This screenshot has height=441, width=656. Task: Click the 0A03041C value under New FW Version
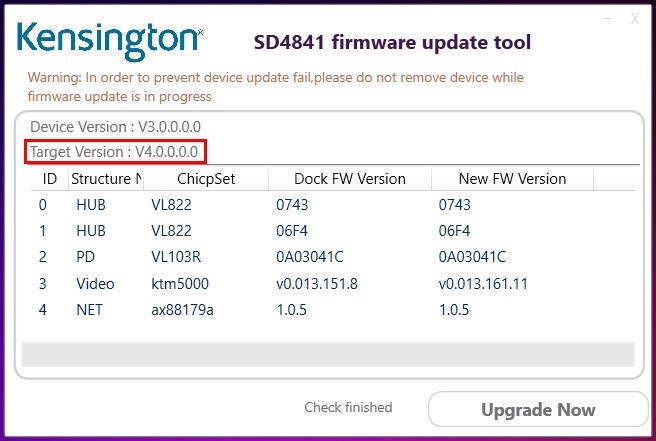click(472, 256)
